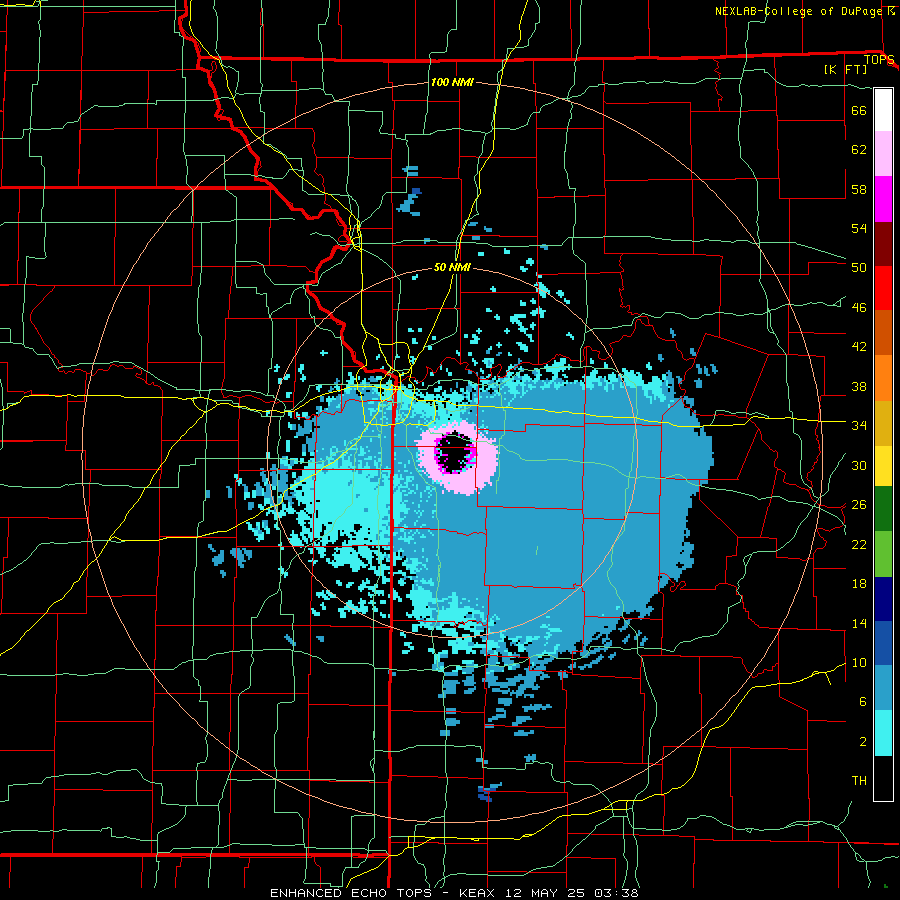
Task: Click the legend value 66
Action: tap(859, 110)
